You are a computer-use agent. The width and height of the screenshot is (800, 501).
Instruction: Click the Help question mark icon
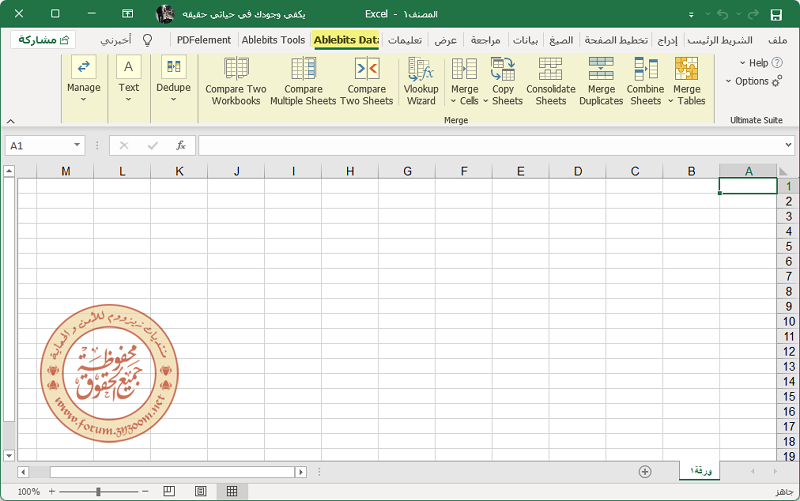[777, 63]
